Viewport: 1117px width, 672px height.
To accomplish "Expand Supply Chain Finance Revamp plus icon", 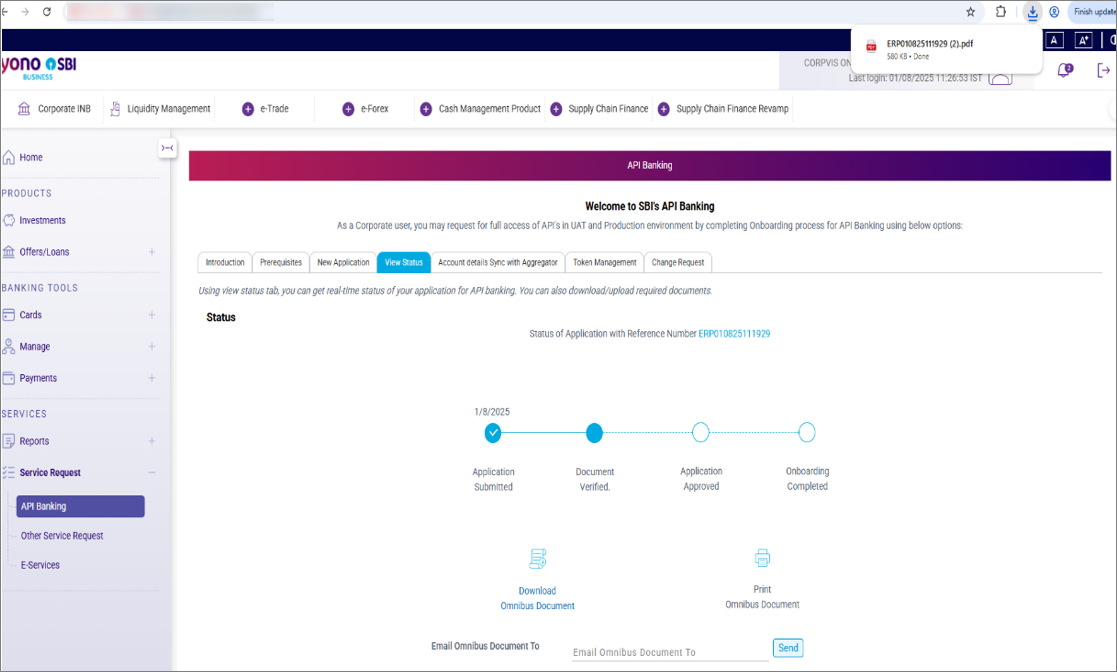I will 663,109.
